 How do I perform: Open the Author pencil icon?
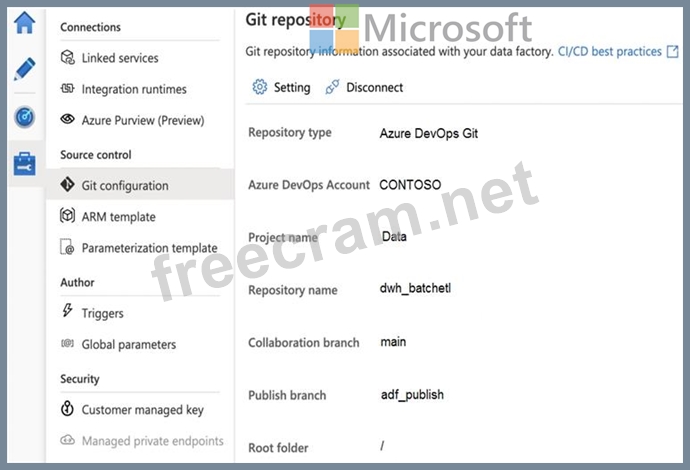24,68
